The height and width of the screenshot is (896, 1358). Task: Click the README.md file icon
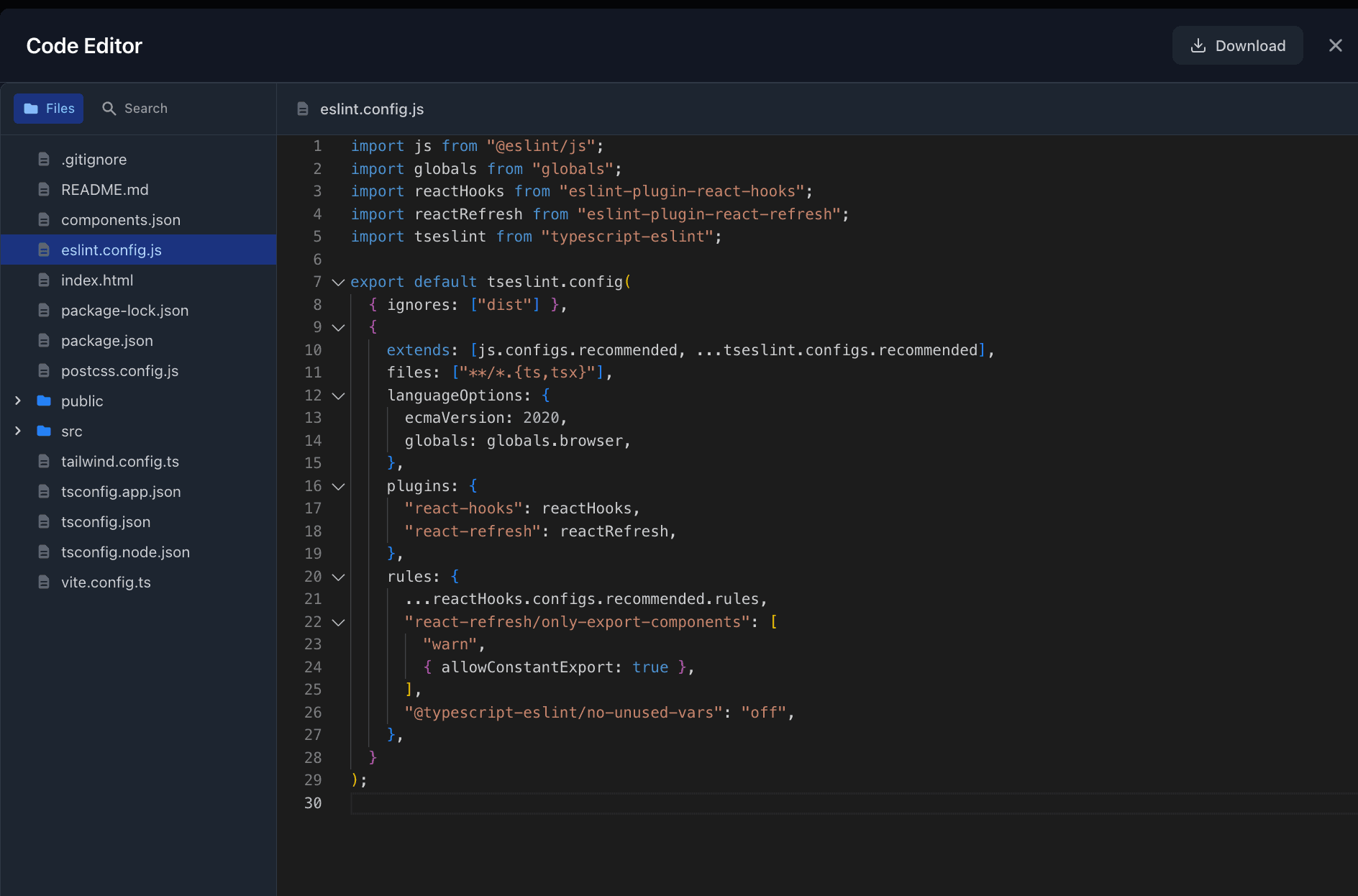[x=44, y=190]
